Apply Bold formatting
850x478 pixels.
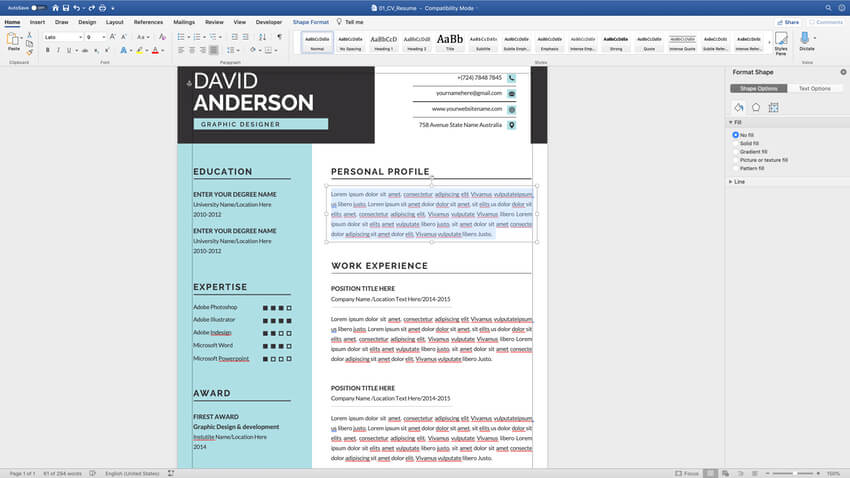point(48,50)
